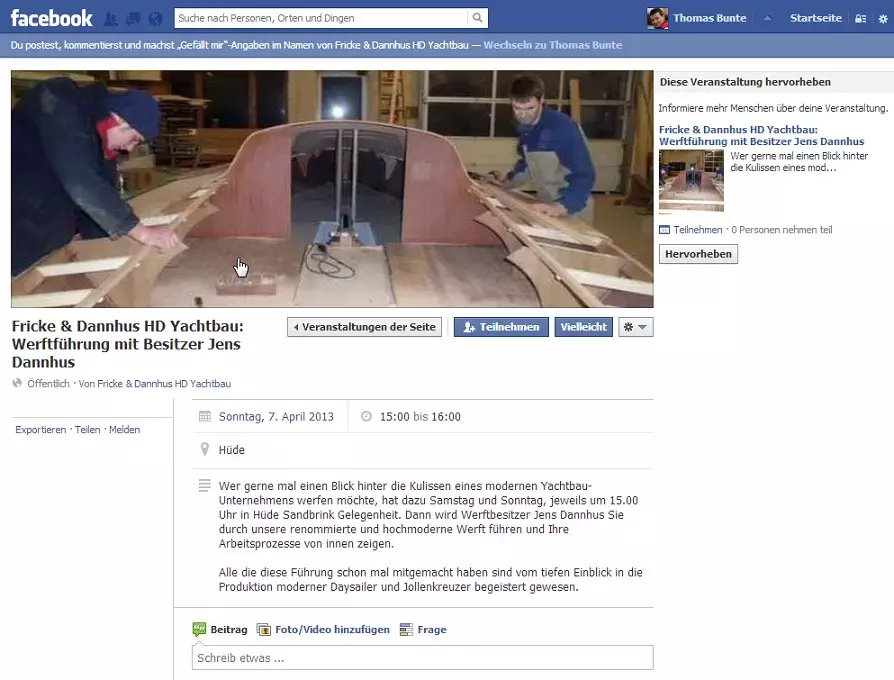This screenshot has height=680, width=894.
Task: Click the Vielleicht button
Action: [583, 327]
